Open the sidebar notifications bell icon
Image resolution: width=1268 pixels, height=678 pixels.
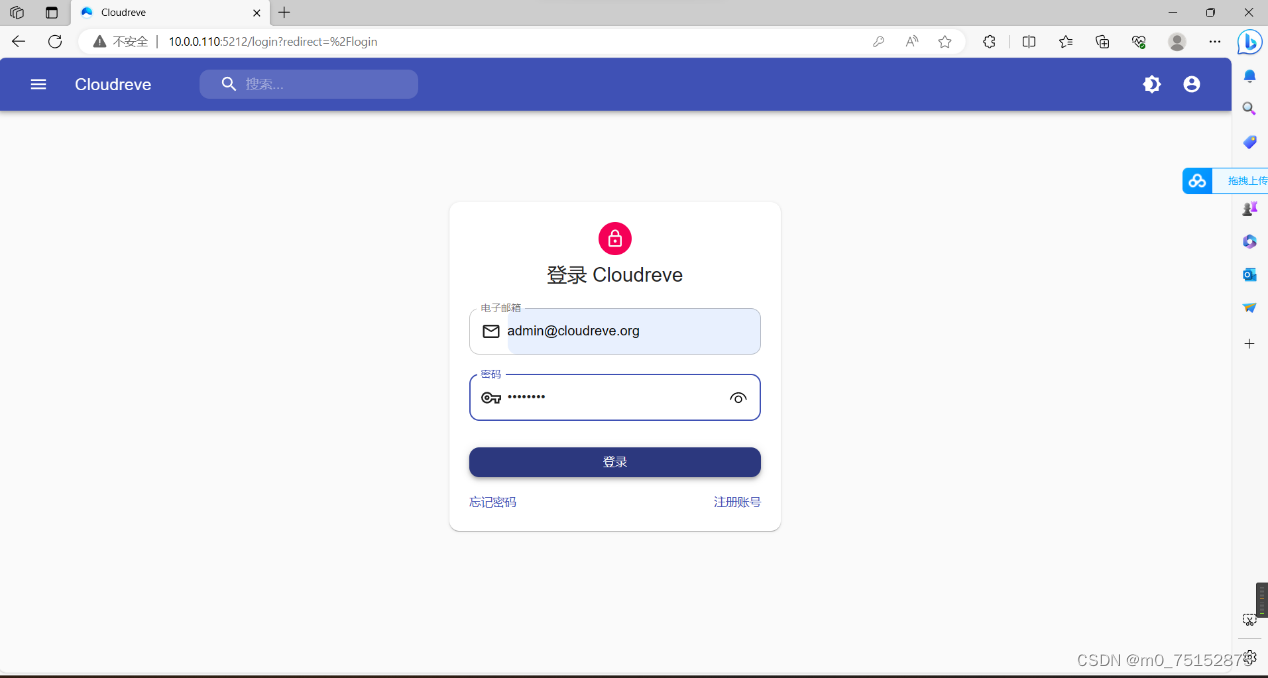point(1249,76)
